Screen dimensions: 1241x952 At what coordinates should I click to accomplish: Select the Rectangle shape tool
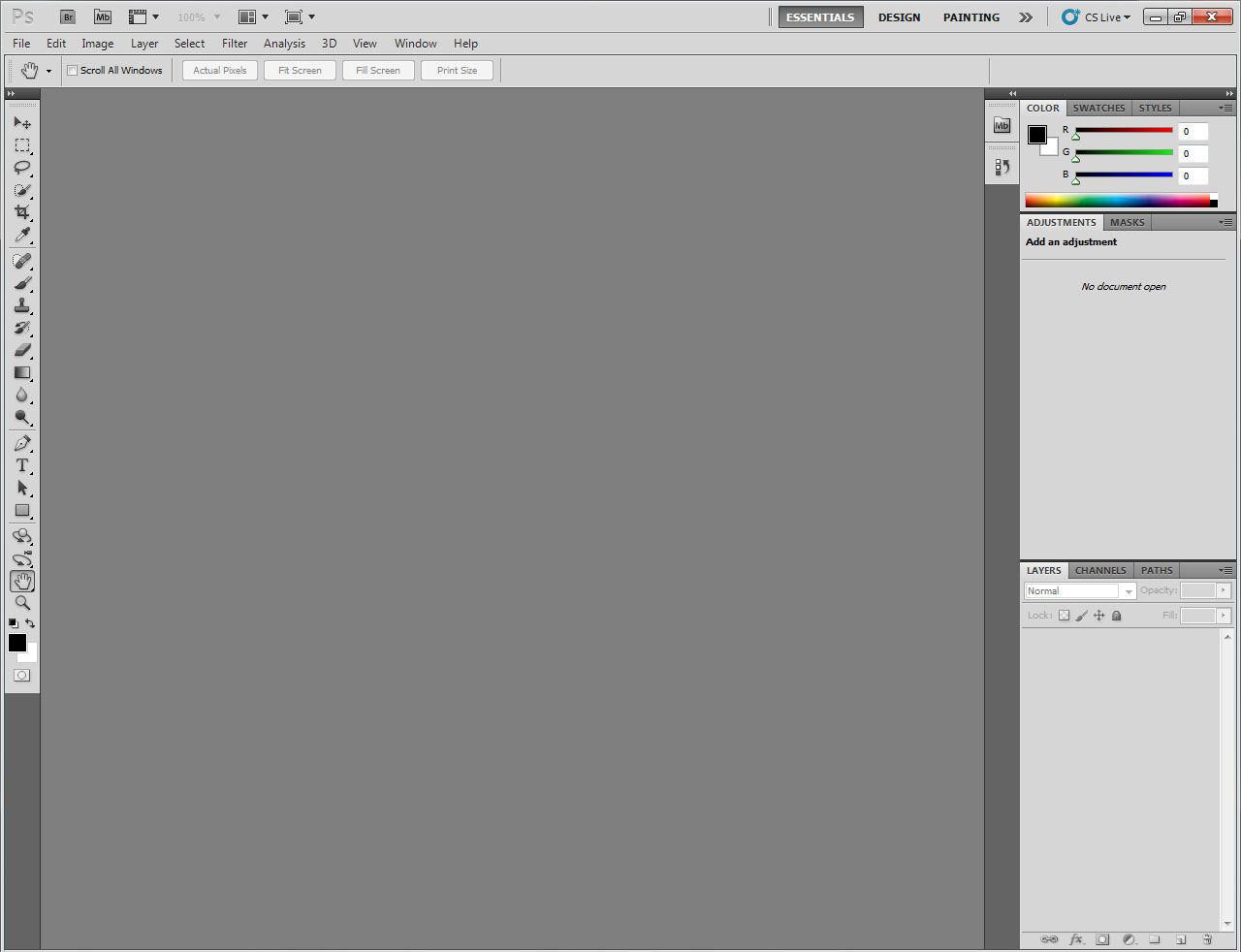(22, 510)
